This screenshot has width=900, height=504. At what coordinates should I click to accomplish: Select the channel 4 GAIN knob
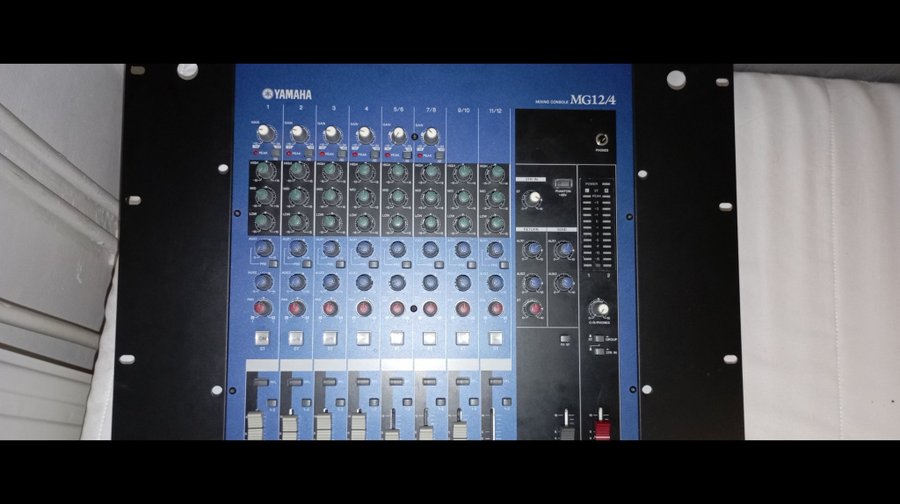click(365, 134)
